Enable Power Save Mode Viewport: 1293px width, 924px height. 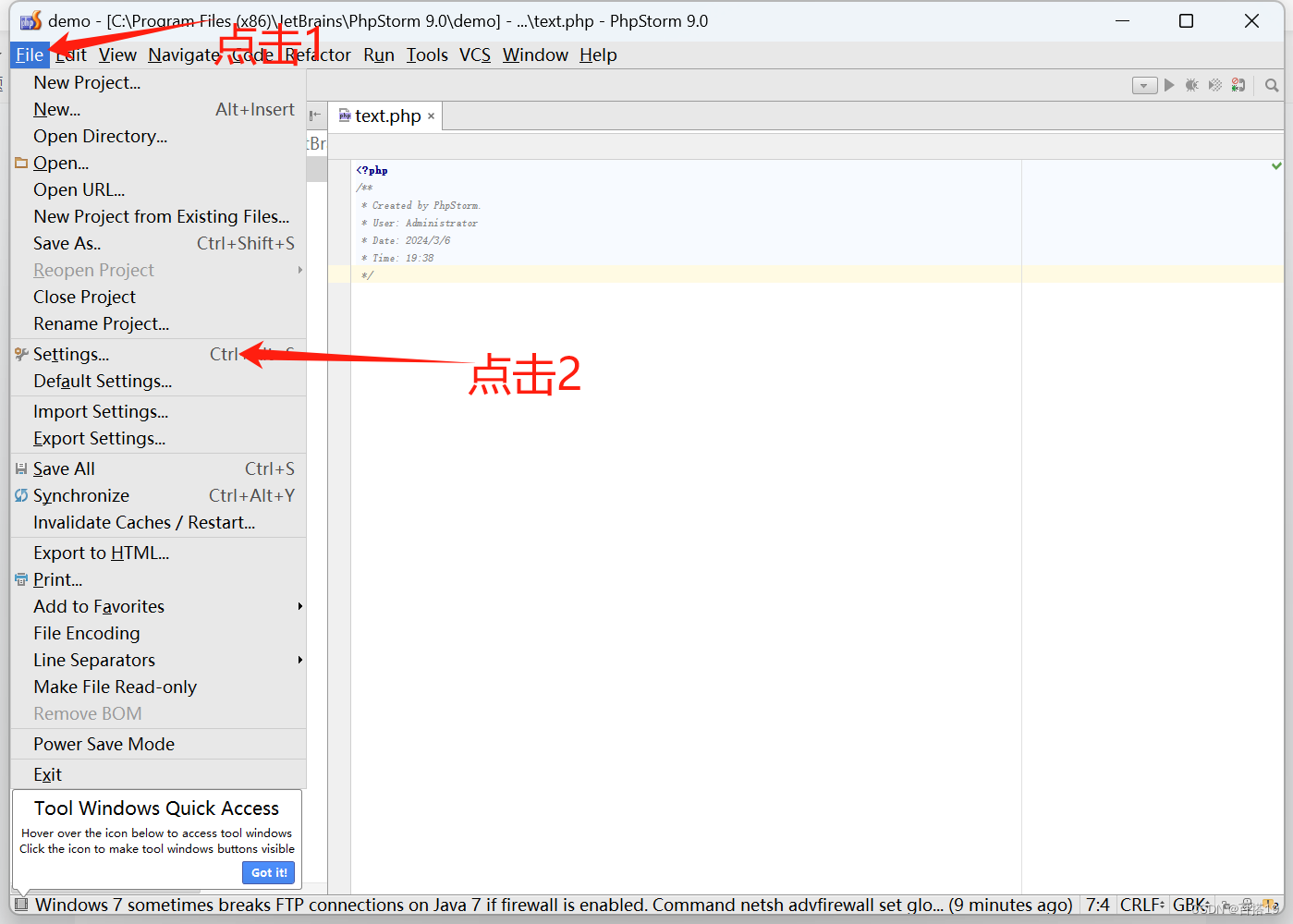104,744
